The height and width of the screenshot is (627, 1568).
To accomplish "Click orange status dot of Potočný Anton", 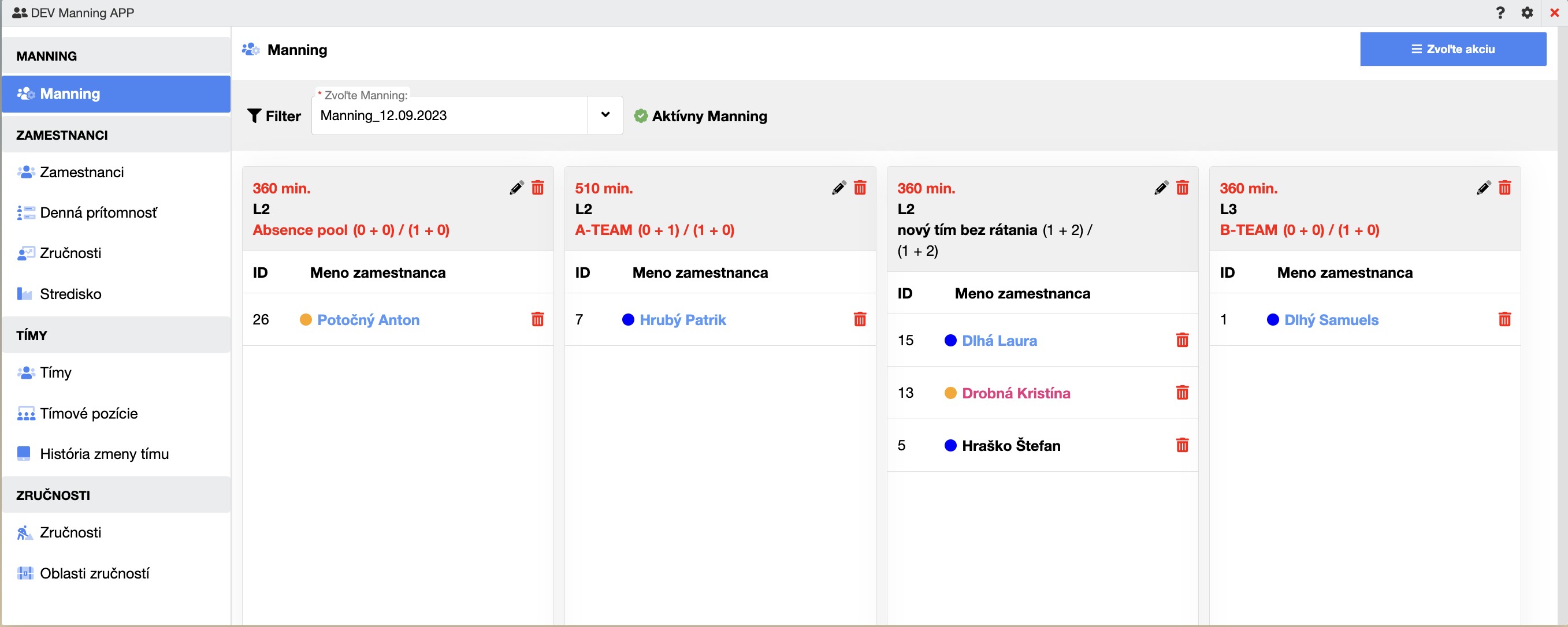I will click(x=306, y=320).
